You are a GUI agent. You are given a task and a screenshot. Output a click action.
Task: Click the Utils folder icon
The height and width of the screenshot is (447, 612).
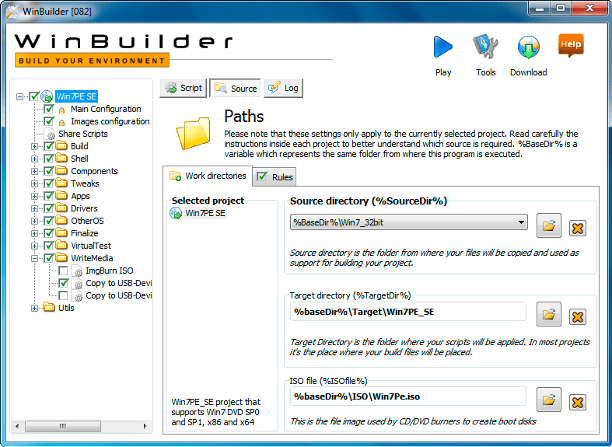(x=49, y=307)
